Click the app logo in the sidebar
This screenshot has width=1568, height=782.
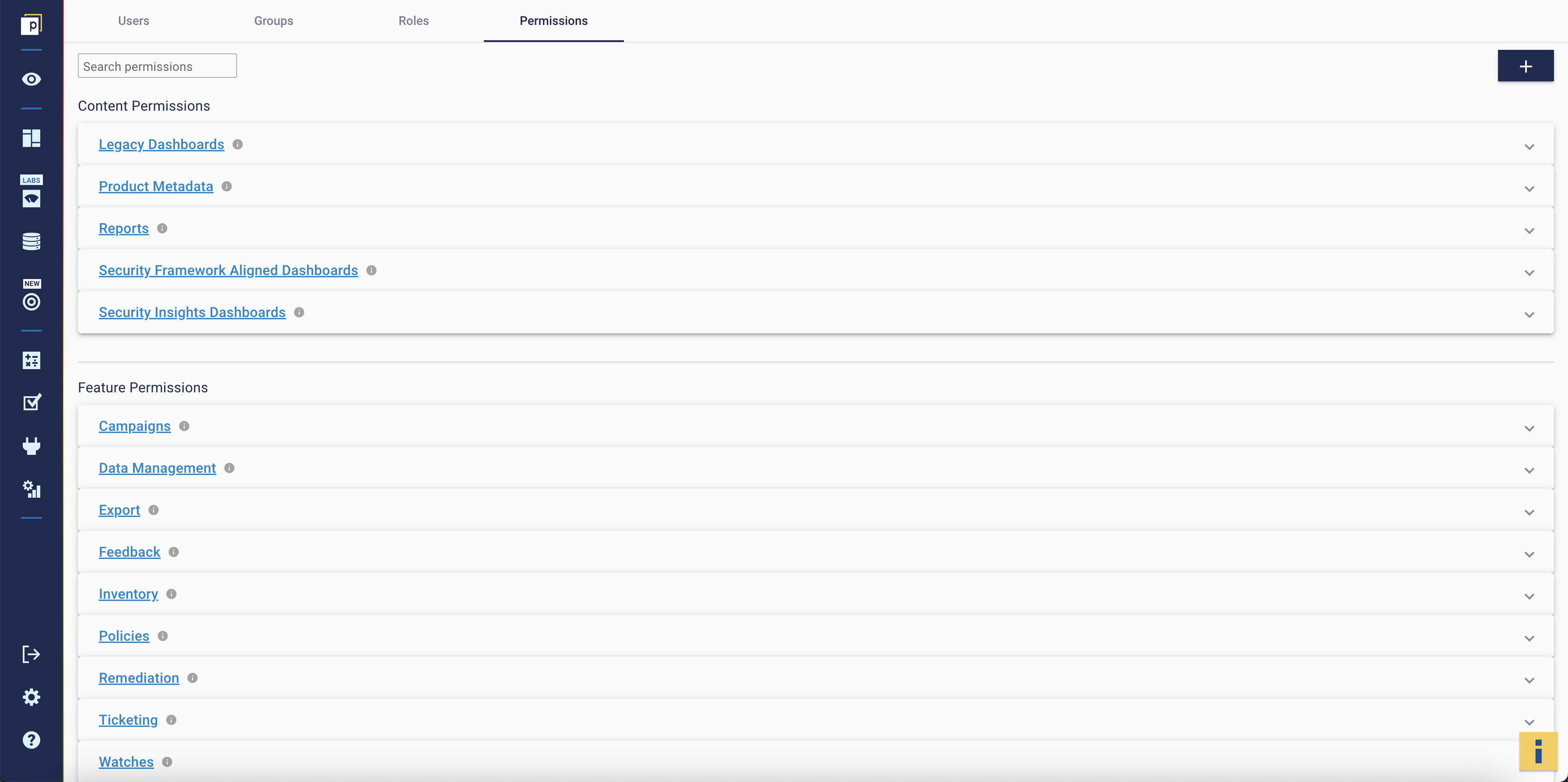click(31, 25)
